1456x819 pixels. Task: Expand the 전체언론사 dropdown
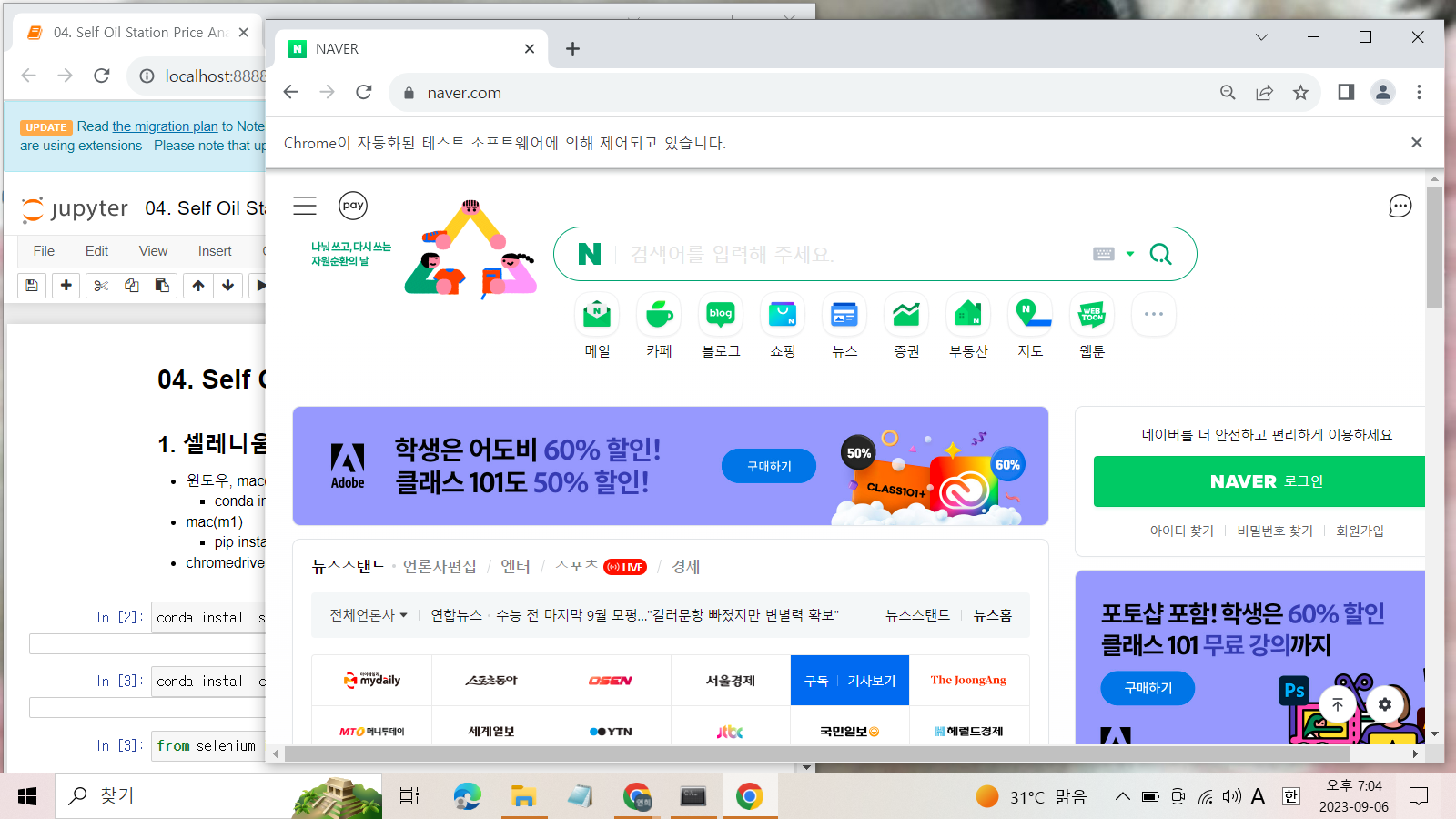(x=369, y=615)
